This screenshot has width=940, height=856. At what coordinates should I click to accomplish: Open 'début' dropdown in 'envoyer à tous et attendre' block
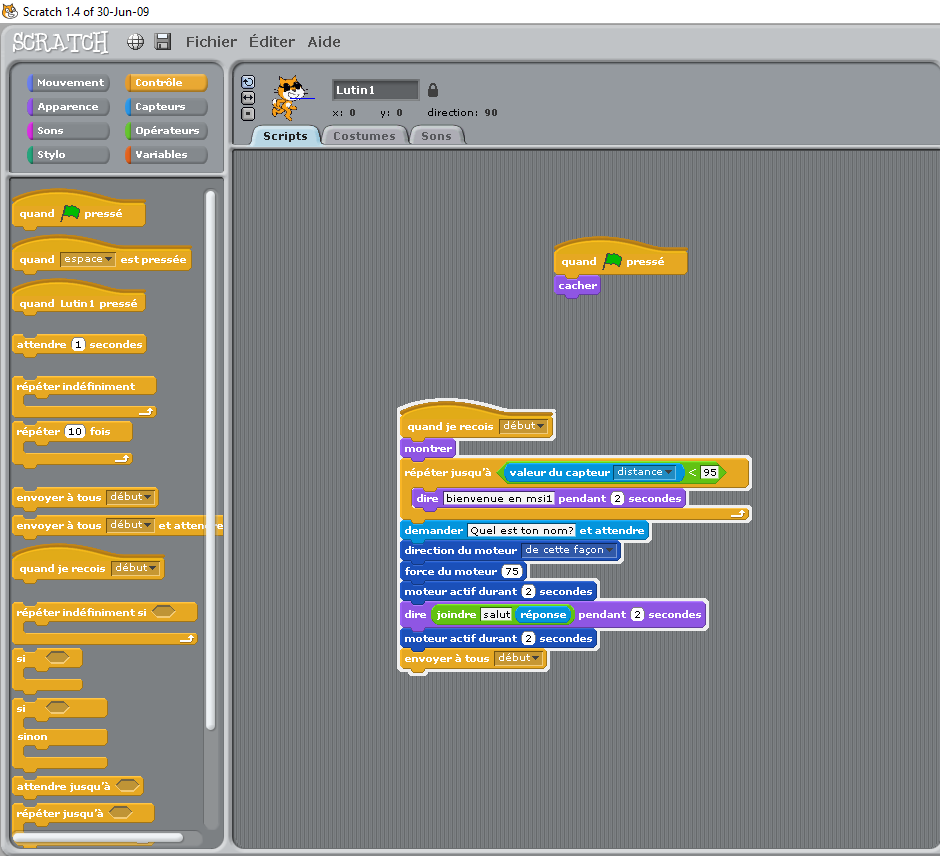(130, 525)
